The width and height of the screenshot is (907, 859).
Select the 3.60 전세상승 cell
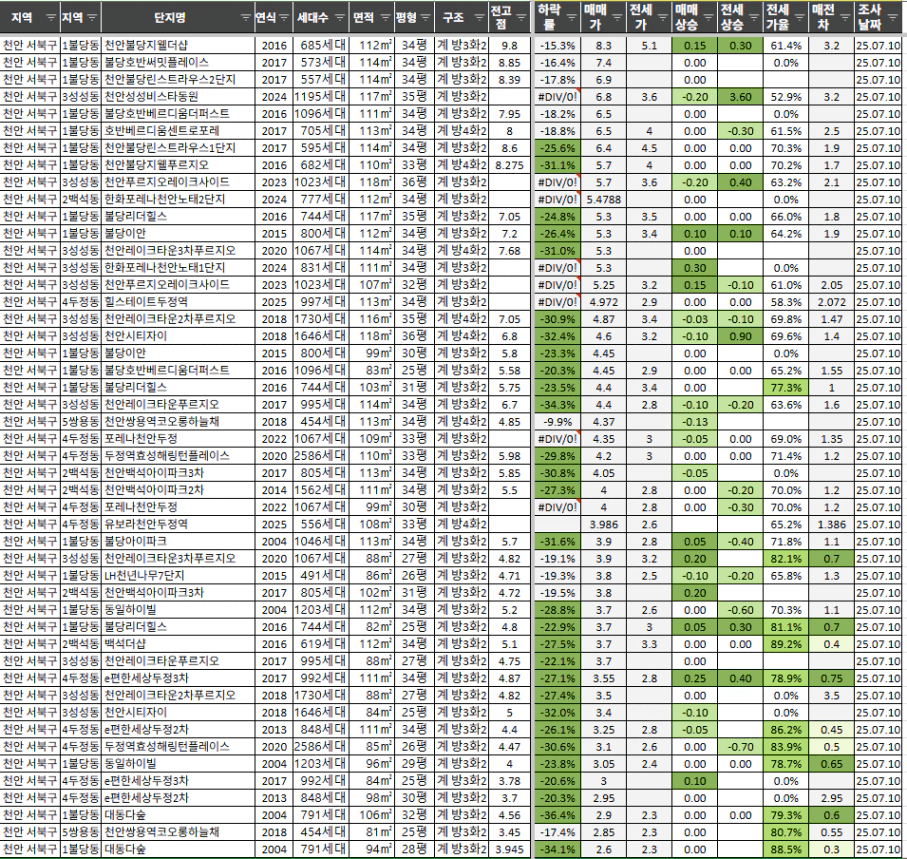click(x=740, y=97)
